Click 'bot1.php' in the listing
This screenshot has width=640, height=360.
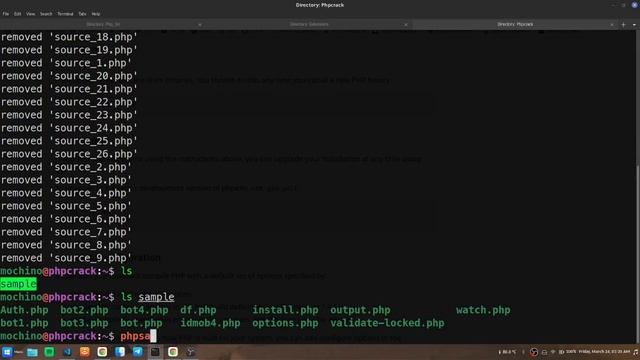(24, 323)
